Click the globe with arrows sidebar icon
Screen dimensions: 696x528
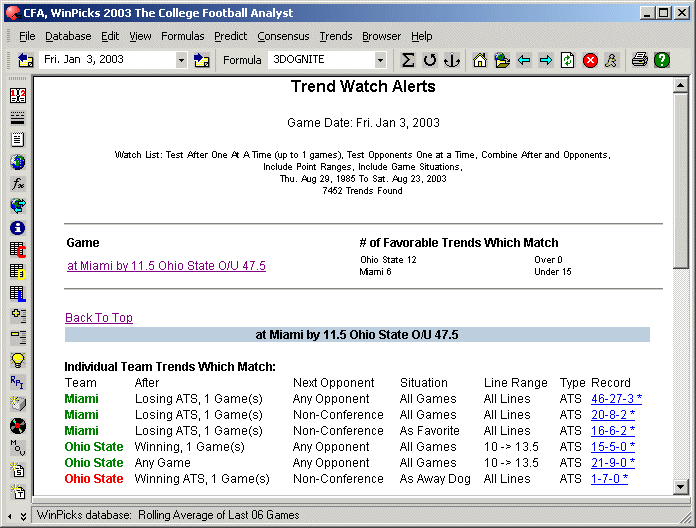18,205
